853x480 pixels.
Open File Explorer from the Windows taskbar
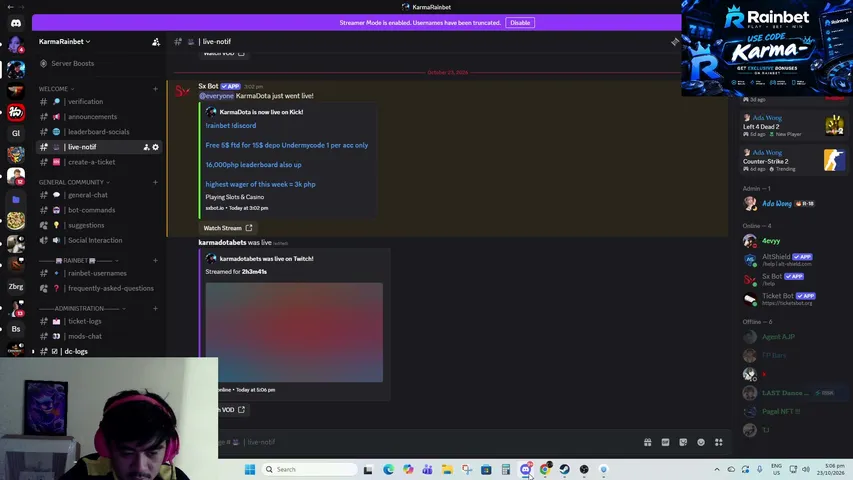pos(447,469)
